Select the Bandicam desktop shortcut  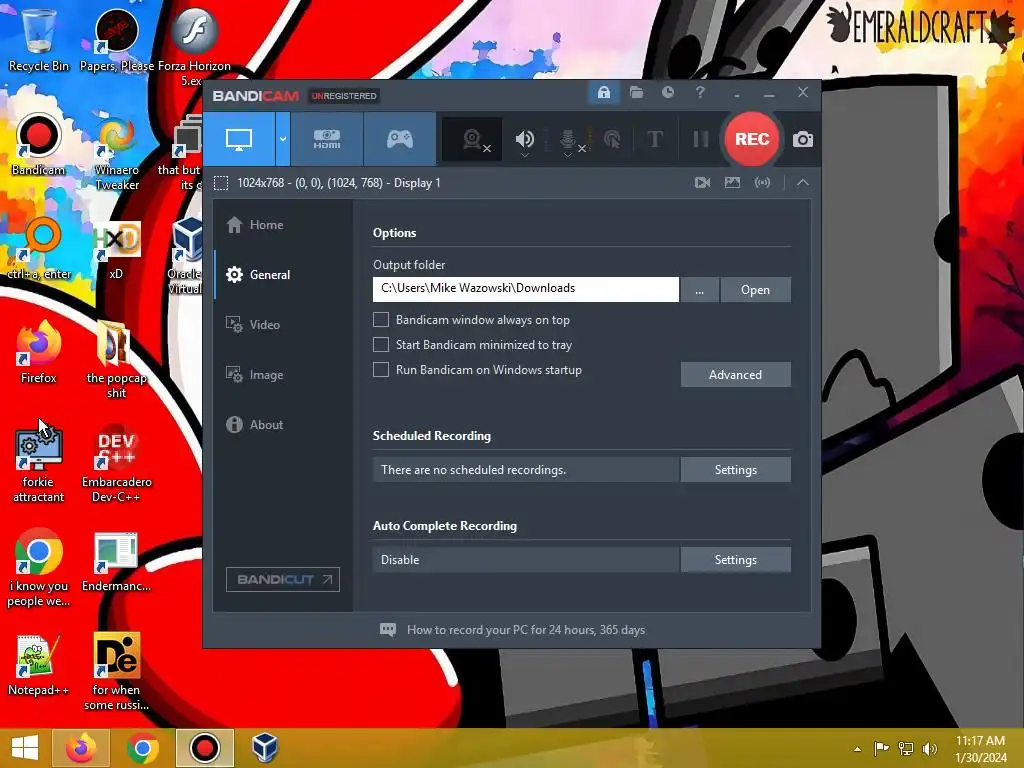pyautogui.click(x=39, y=145)
